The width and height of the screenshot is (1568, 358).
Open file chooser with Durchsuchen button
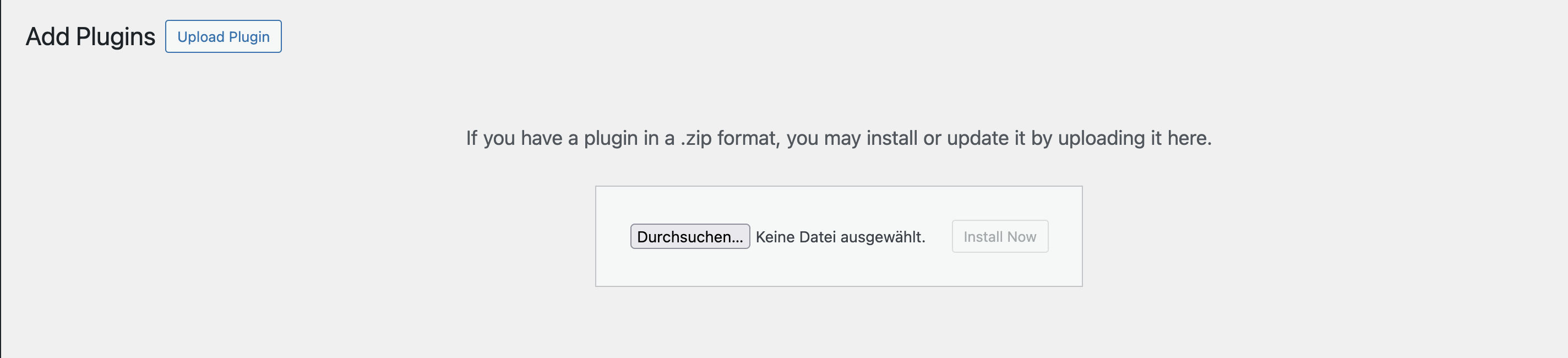(690, 237)
